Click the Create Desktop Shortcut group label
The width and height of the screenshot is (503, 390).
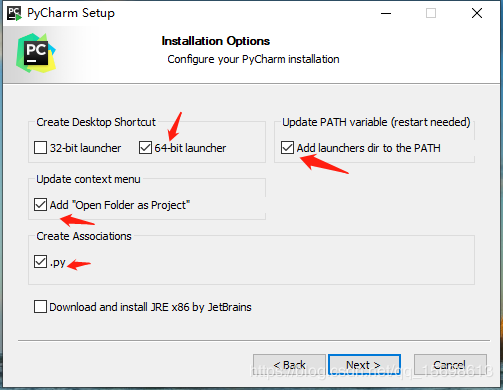coord(96,122)
